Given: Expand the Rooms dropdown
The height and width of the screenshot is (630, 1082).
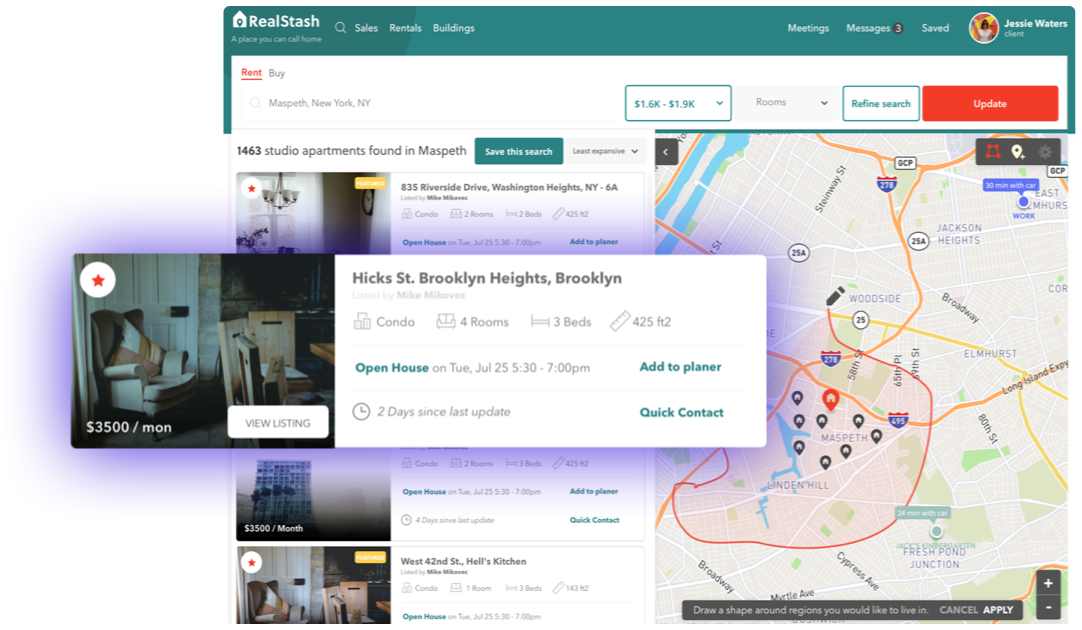Looking at the screenshot, I should point(791,103).
